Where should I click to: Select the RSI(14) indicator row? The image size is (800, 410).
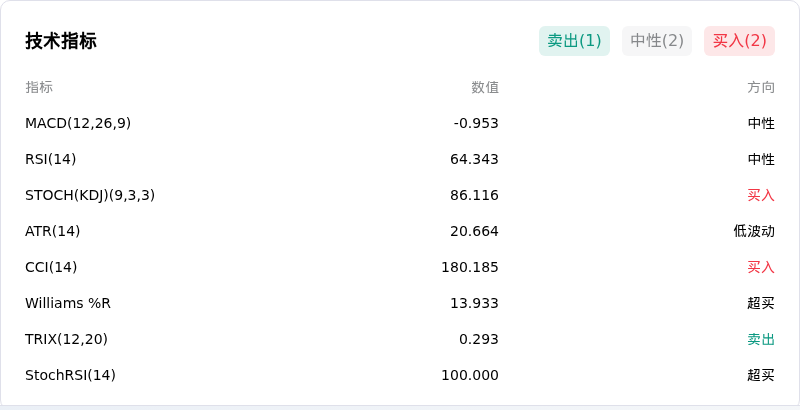click(x=400, y=159)
